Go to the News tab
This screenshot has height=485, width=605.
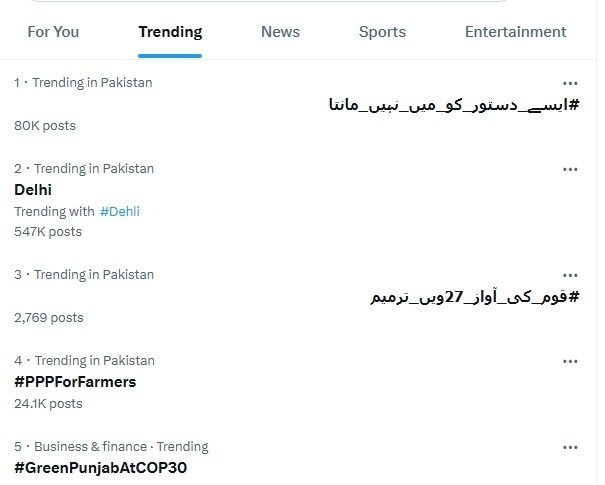click(280, 32)
